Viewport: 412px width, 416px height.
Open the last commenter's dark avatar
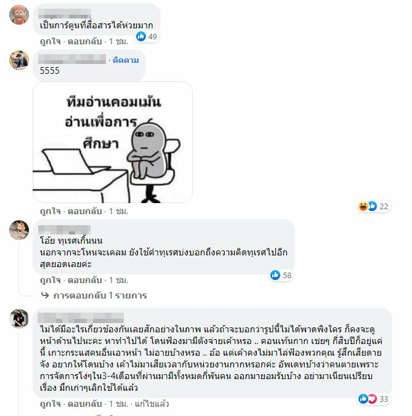(x=19, y=318)
